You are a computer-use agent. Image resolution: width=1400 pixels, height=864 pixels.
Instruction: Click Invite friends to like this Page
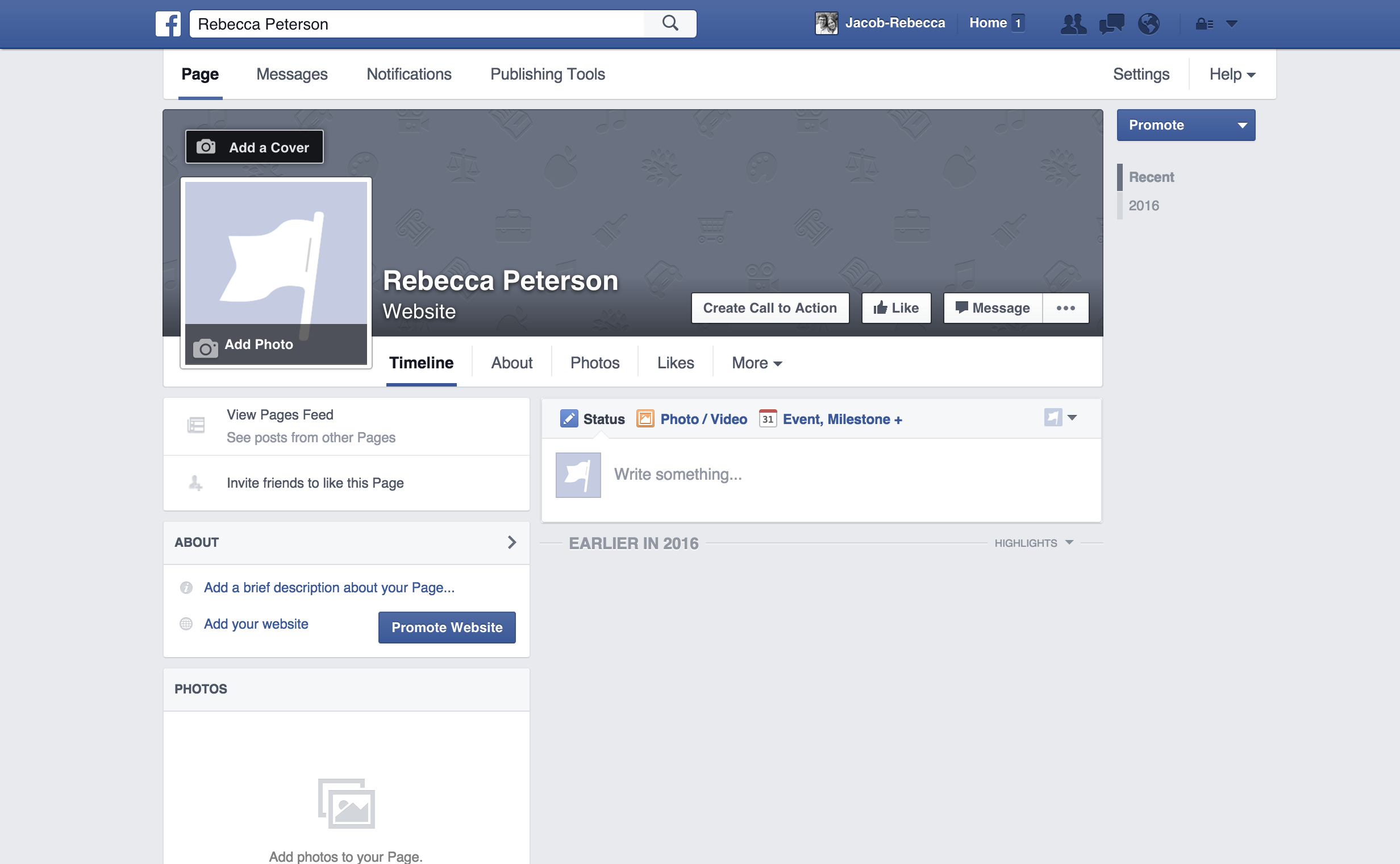click(x=315, y=483)
